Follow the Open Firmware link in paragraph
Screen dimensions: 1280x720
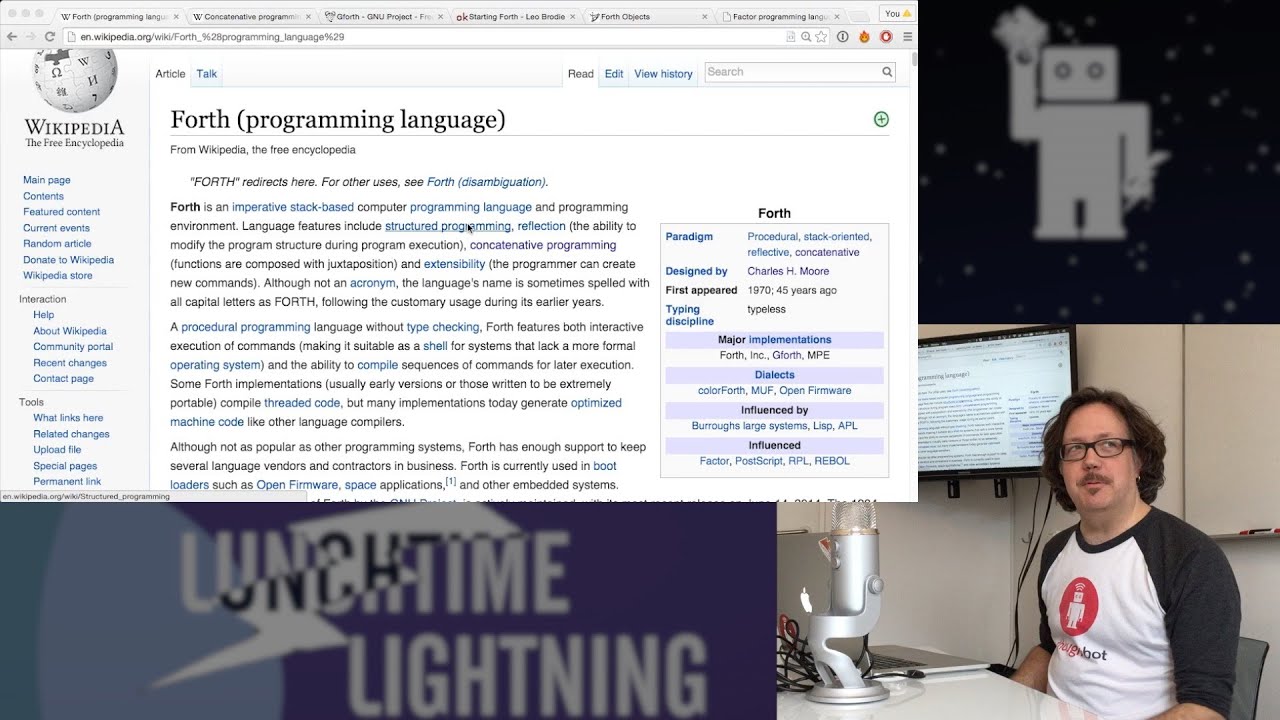[297, 485]
